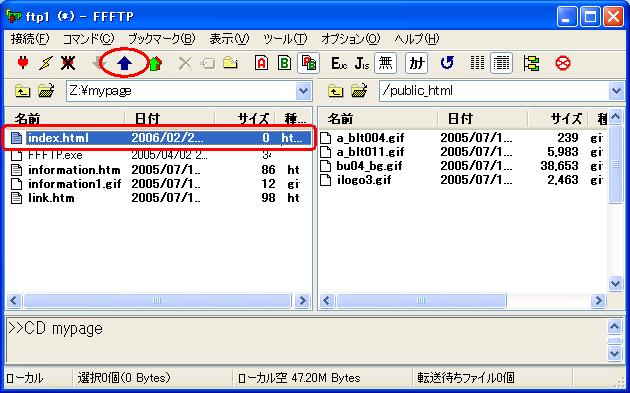Image resolution: width=630 pixels, height=393 pixels.
Task: Click the red plug Connect icon
Action: point(23,63)
